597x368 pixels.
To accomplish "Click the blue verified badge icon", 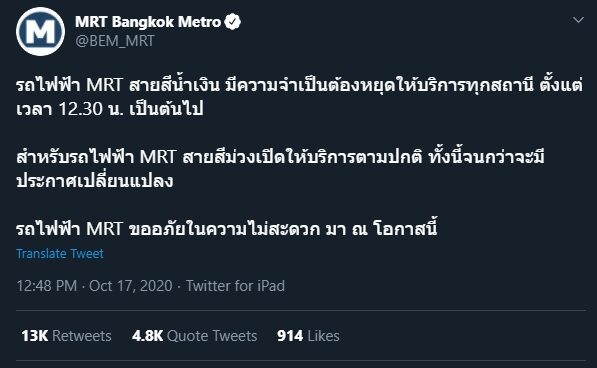I will click(232, 22).
